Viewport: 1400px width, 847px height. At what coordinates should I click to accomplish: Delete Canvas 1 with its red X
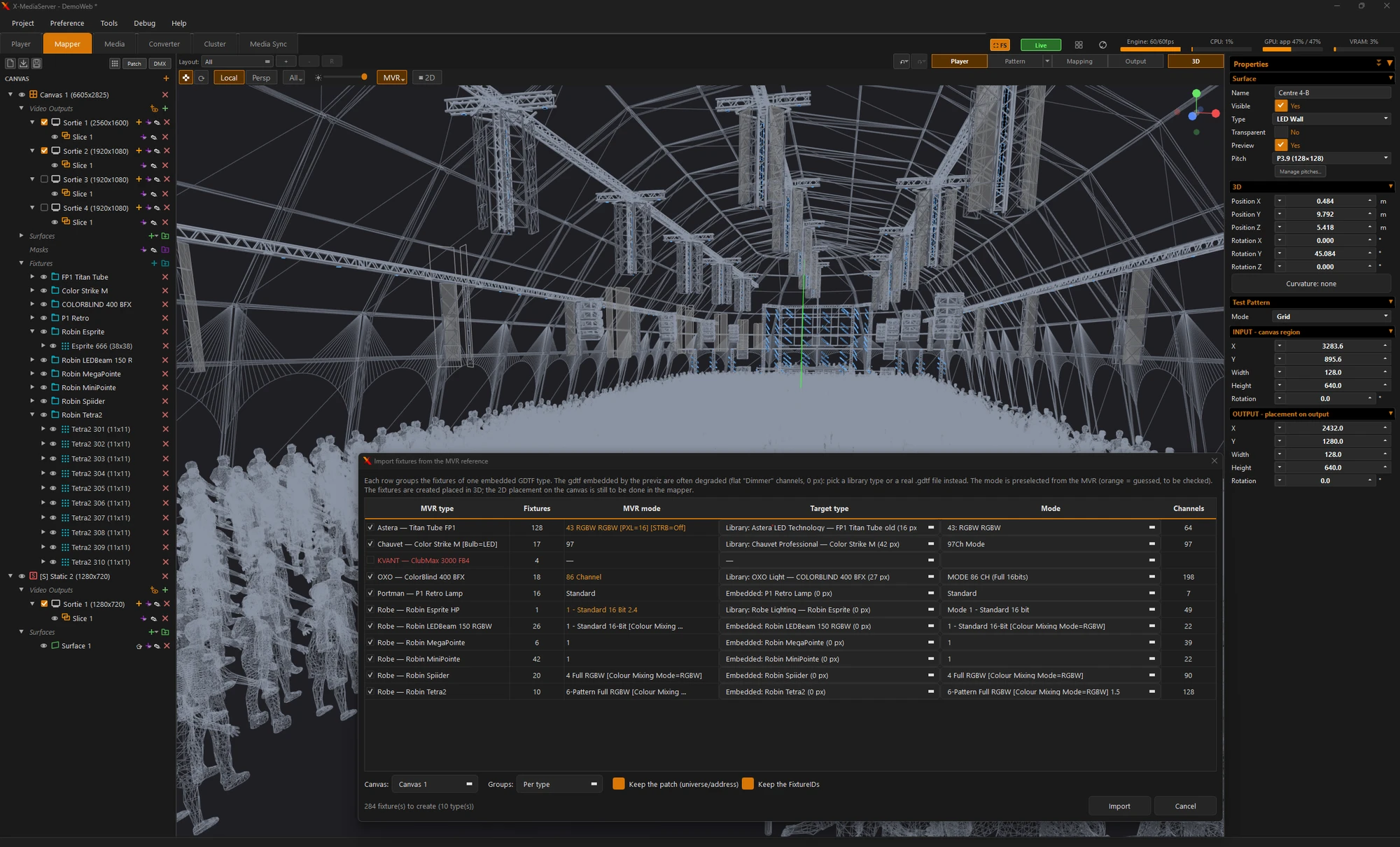coord(165,94)
